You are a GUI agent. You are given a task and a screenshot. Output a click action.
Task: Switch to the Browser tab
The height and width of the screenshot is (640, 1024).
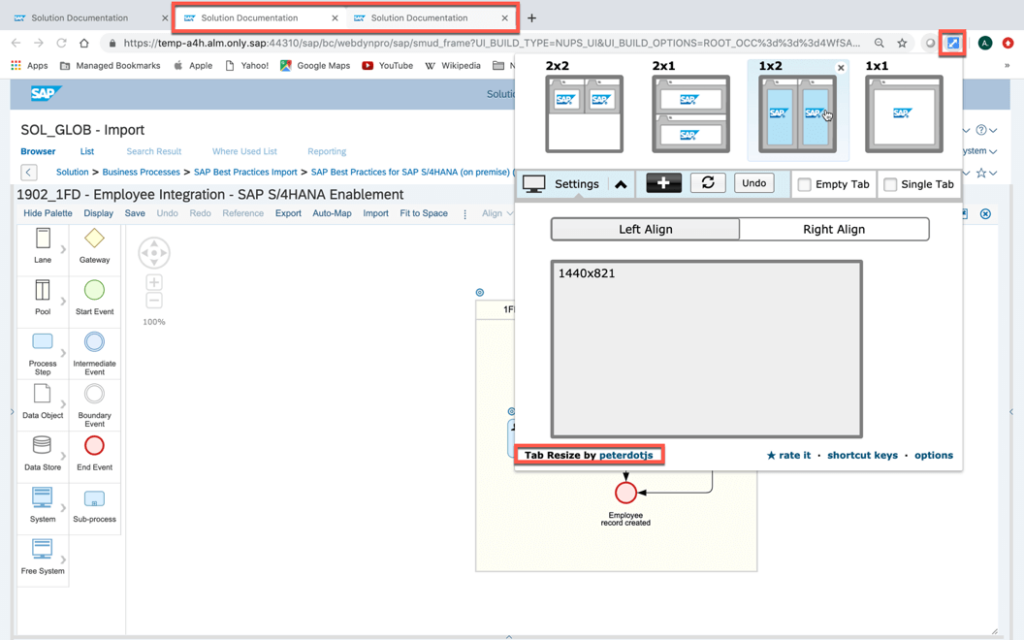point(38,152)
